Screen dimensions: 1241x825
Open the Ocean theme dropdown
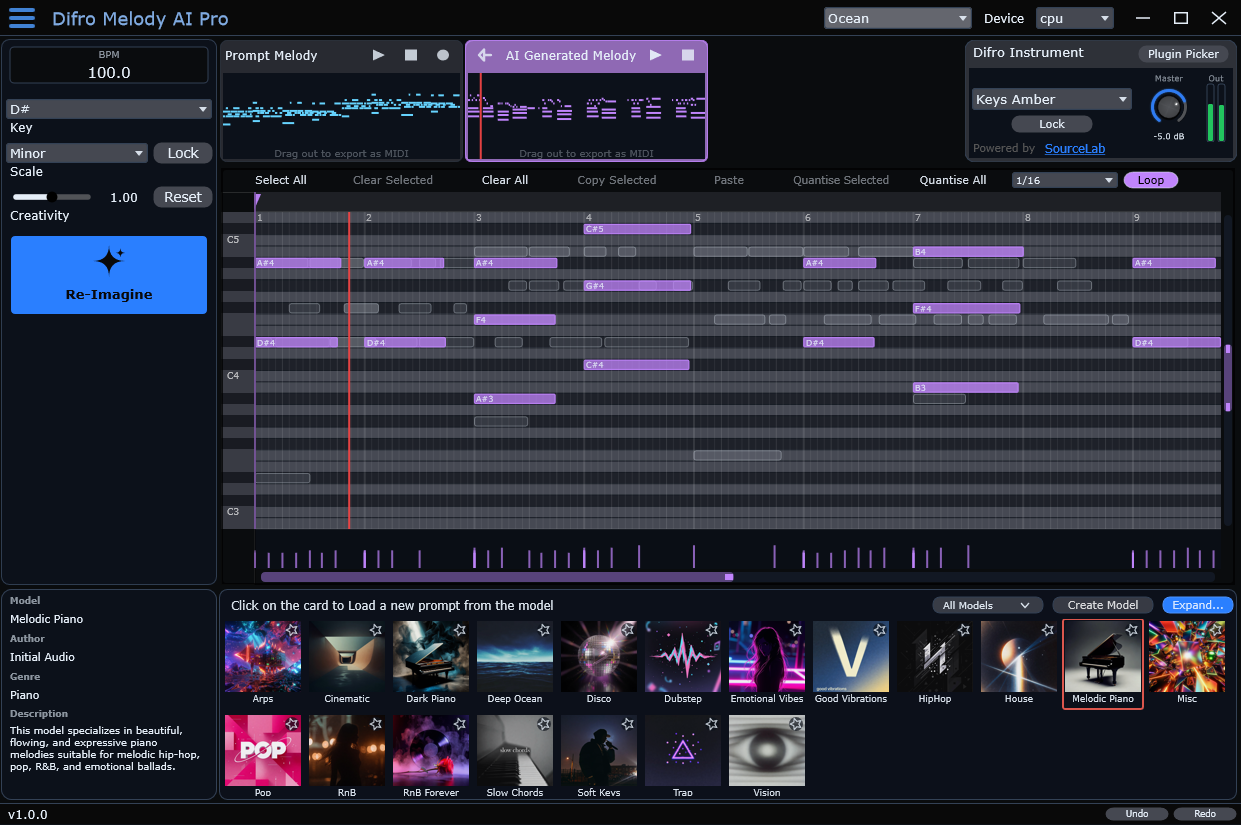point(898,18)
